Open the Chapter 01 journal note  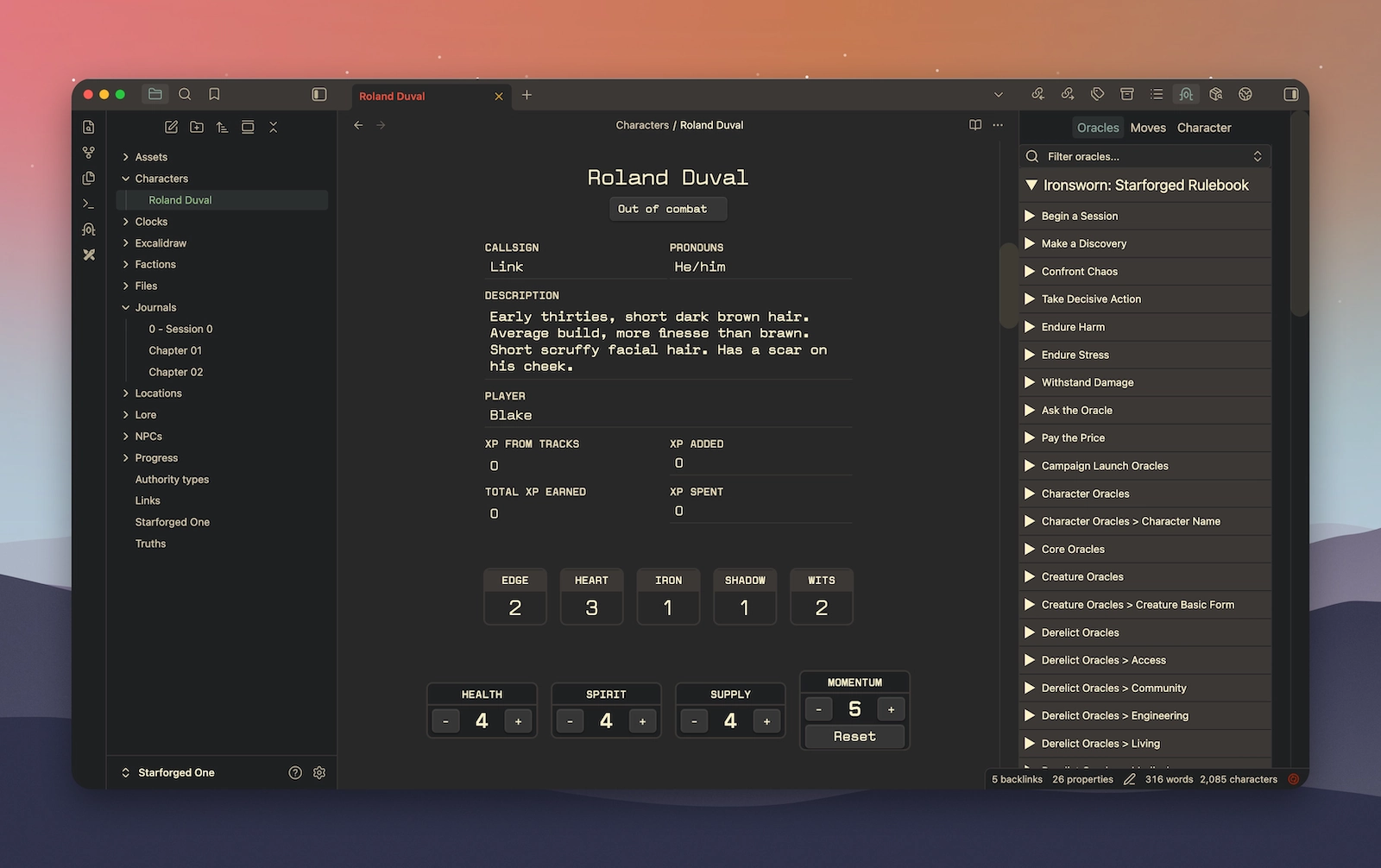(x=175, y=349)
